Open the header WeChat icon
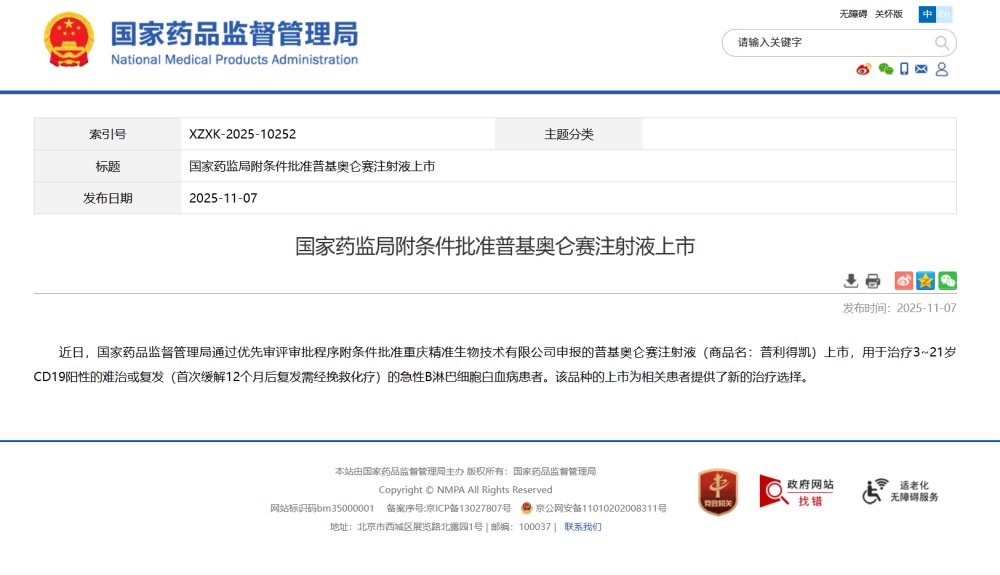The width and height of the screenshot is (1000, 575). [x=885, y=69]
